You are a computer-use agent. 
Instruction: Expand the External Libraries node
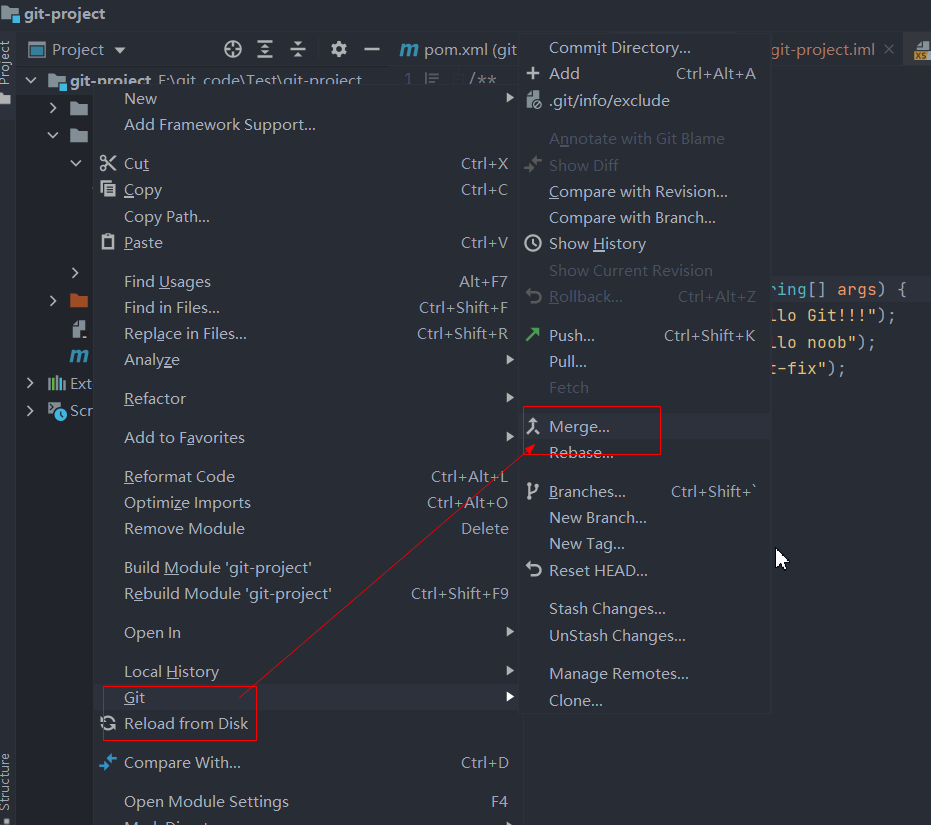pyautogui.click(x=30, y=383)
